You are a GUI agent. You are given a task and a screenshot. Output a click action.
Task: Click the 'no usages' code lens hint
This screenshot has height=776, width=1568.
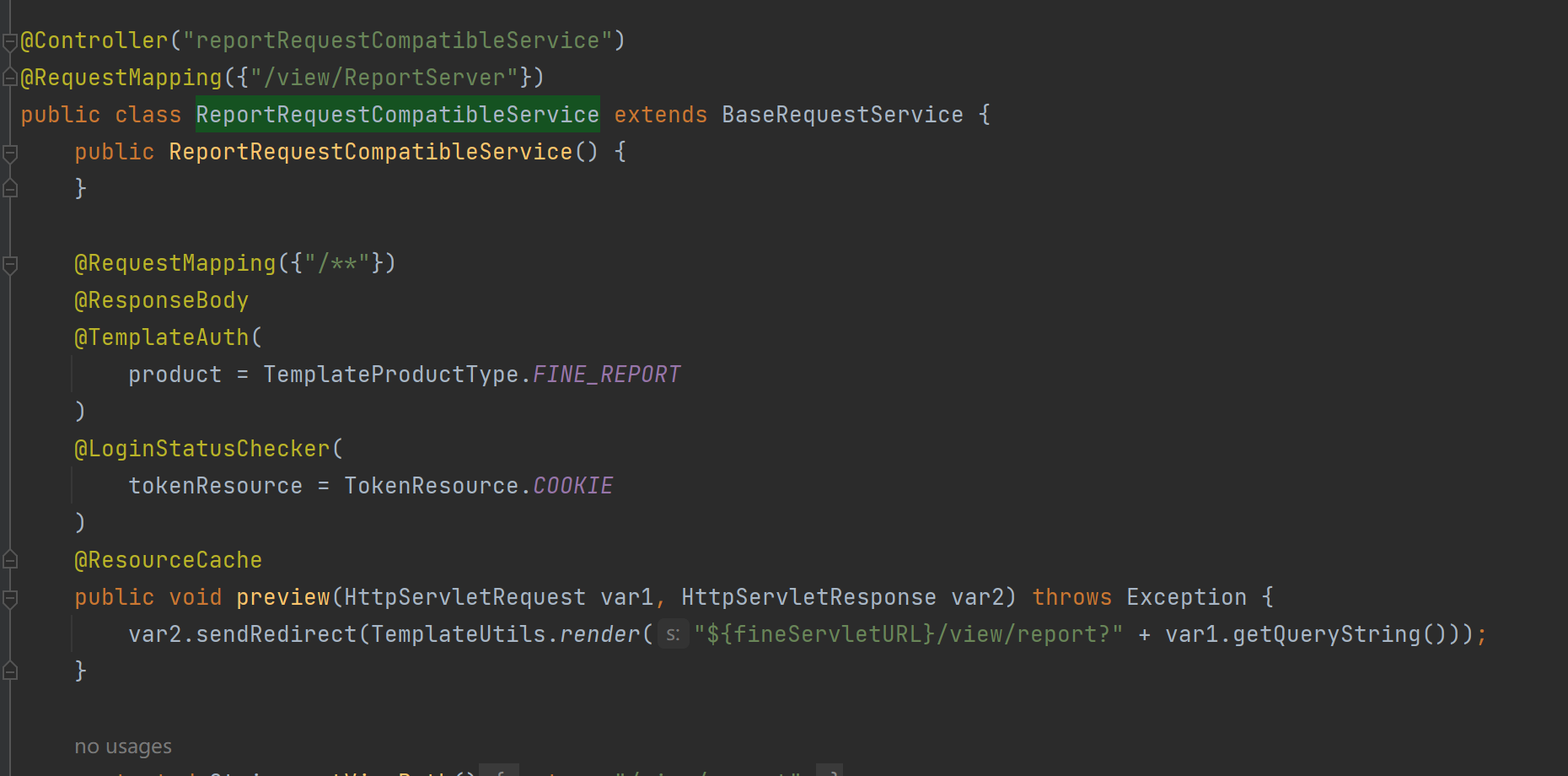coord(123,746)
